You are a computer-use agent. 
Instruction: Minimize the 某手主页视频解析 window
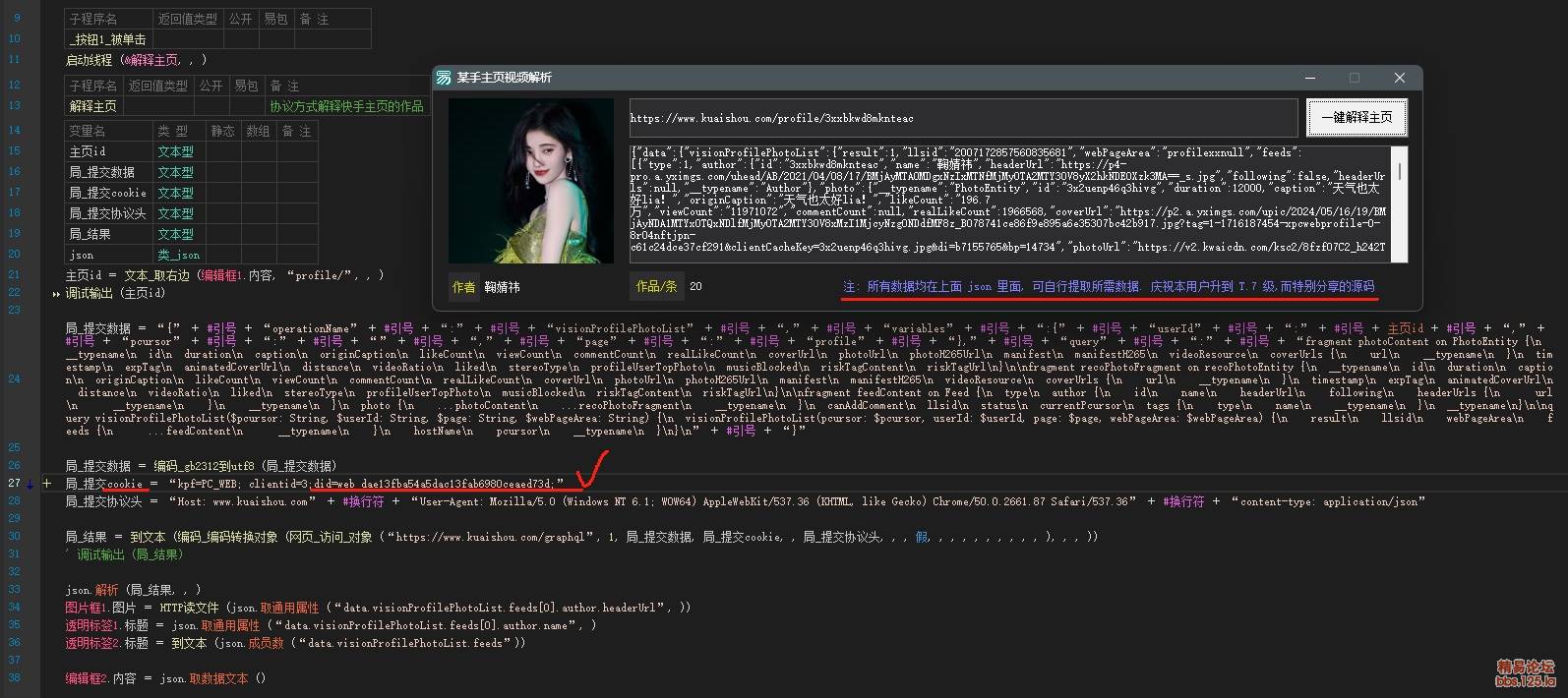(x=1310, y=78)
